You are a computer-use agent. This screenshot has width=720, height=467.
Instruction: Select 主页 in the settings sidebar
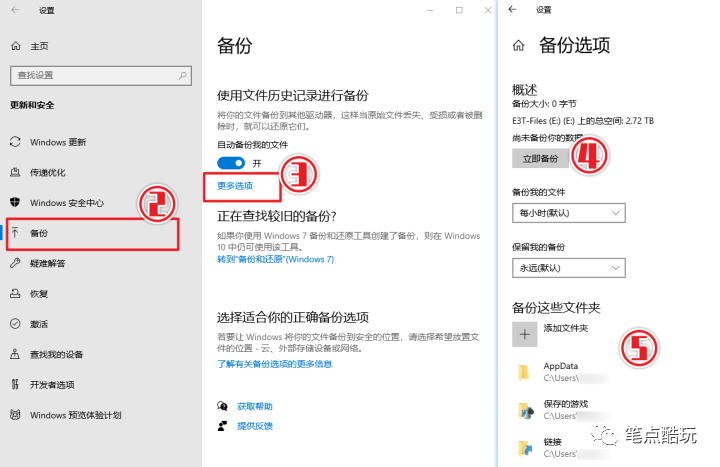coord(39,46)
